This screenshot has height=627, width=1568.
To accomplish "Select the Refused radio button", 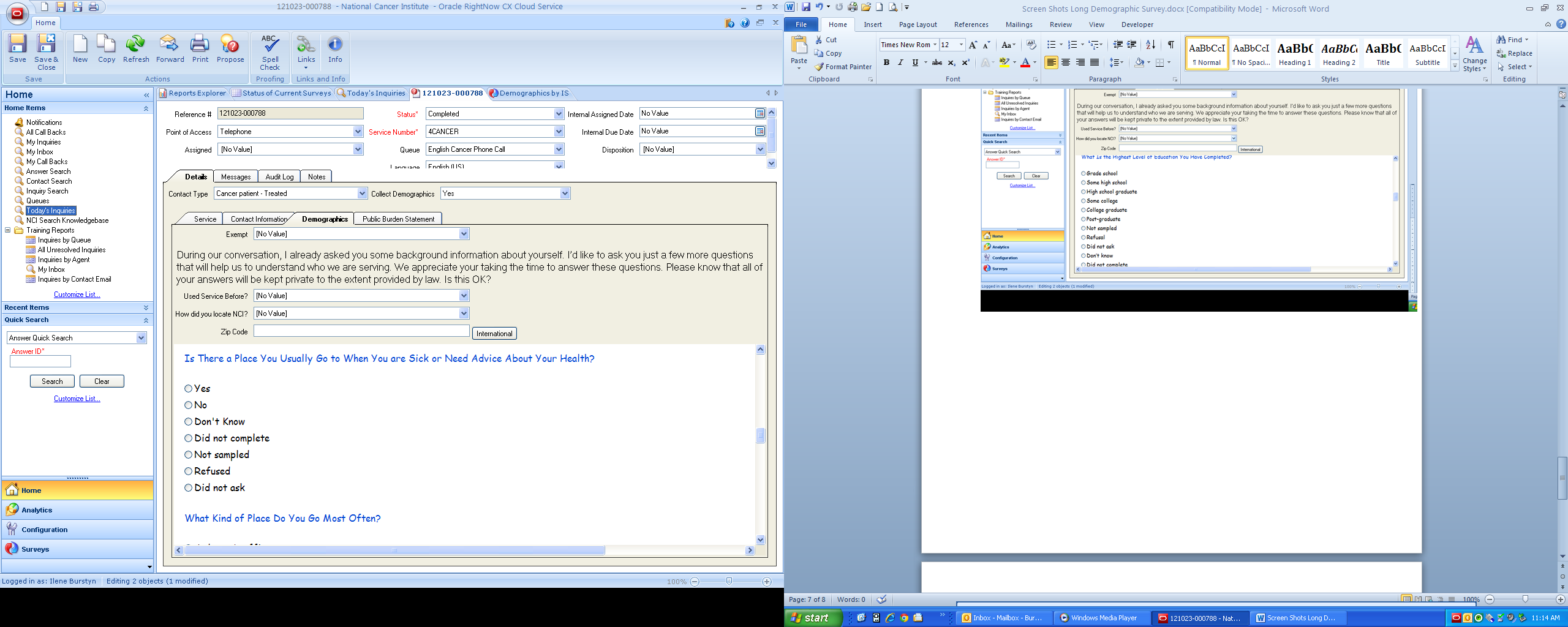I will (x=189, y=471).
